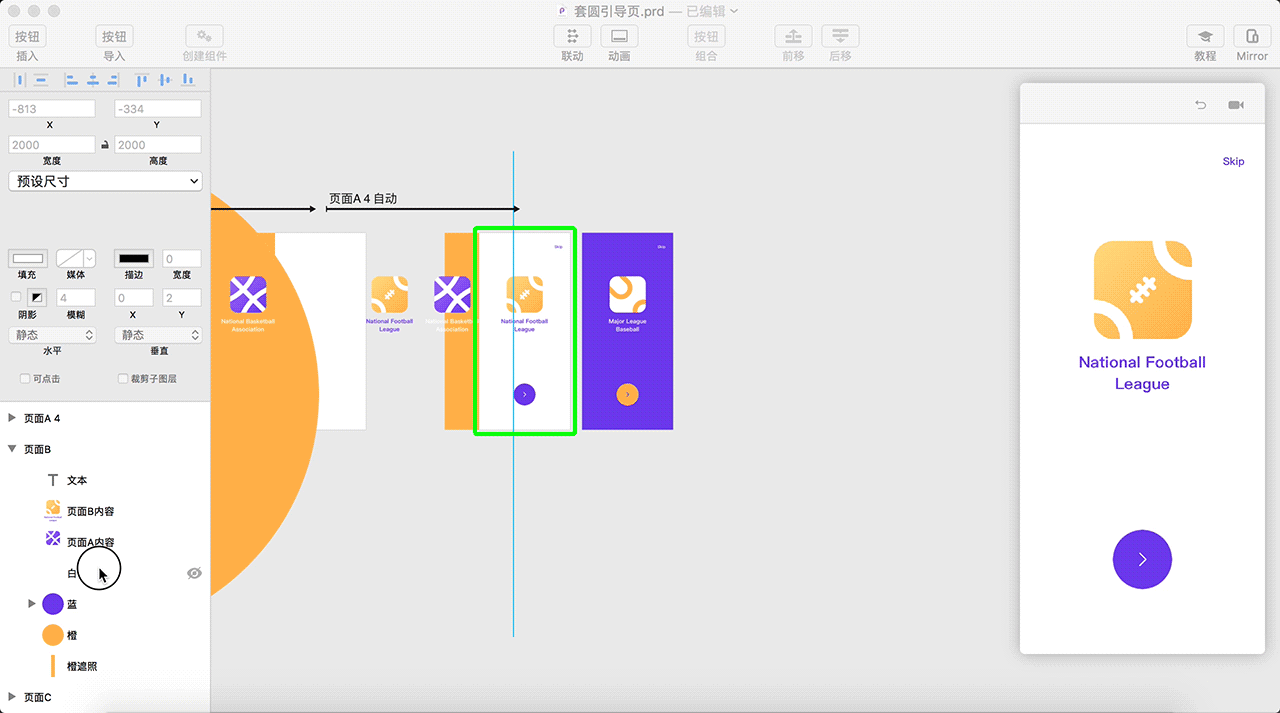Image resolution: width=1280 pixels, height=713 pixels.
Task: Toggle the width-height aspect lock
Action: click(105, 145)
